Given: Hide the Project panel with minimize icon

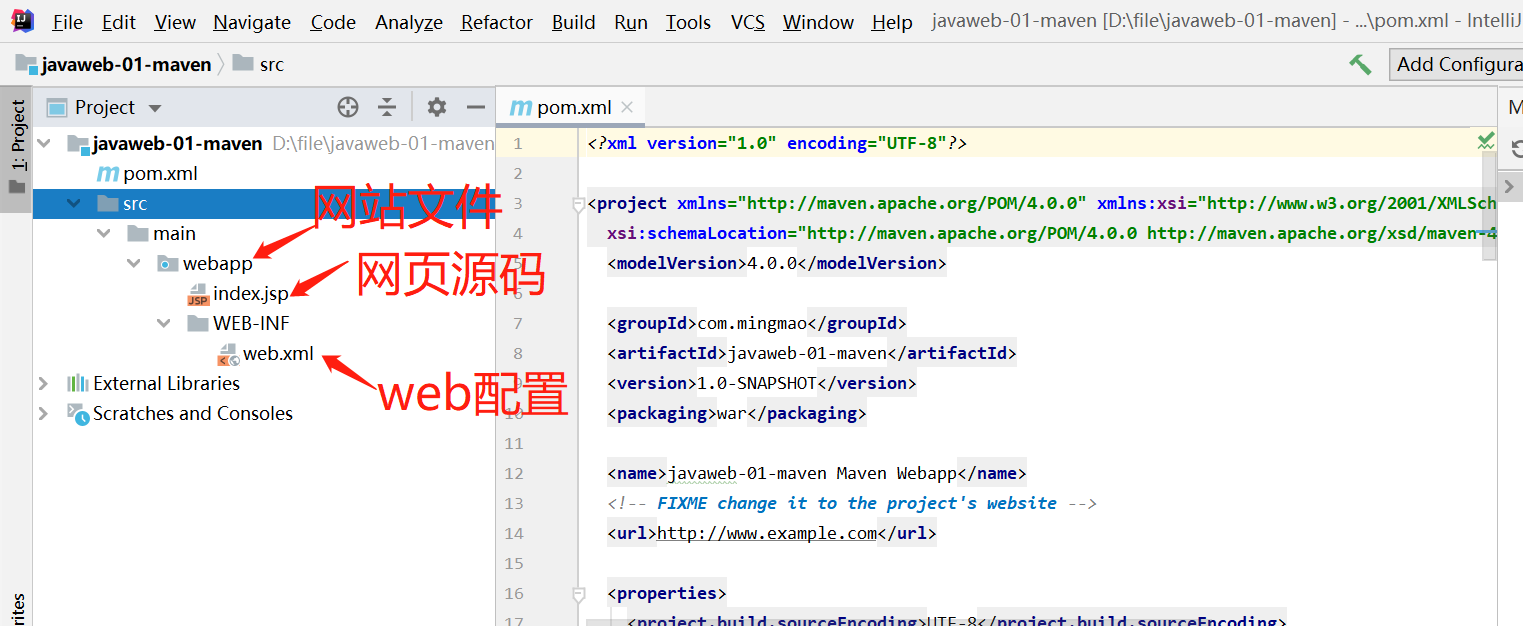Looking at the screenshot, I should (476, 107).
